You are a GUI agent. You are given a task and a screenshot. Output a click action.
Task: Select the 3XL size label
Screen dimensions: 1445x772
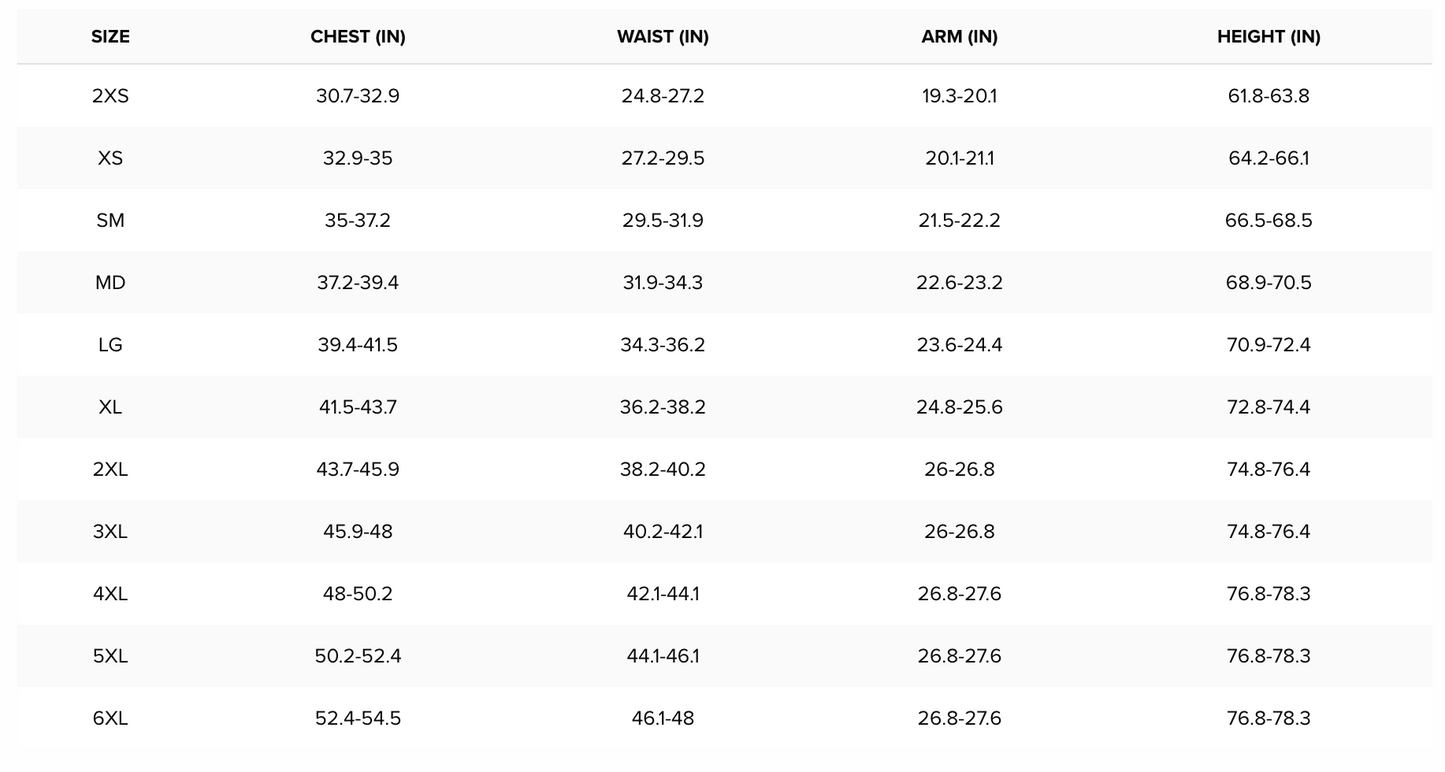tap(110, 531)
